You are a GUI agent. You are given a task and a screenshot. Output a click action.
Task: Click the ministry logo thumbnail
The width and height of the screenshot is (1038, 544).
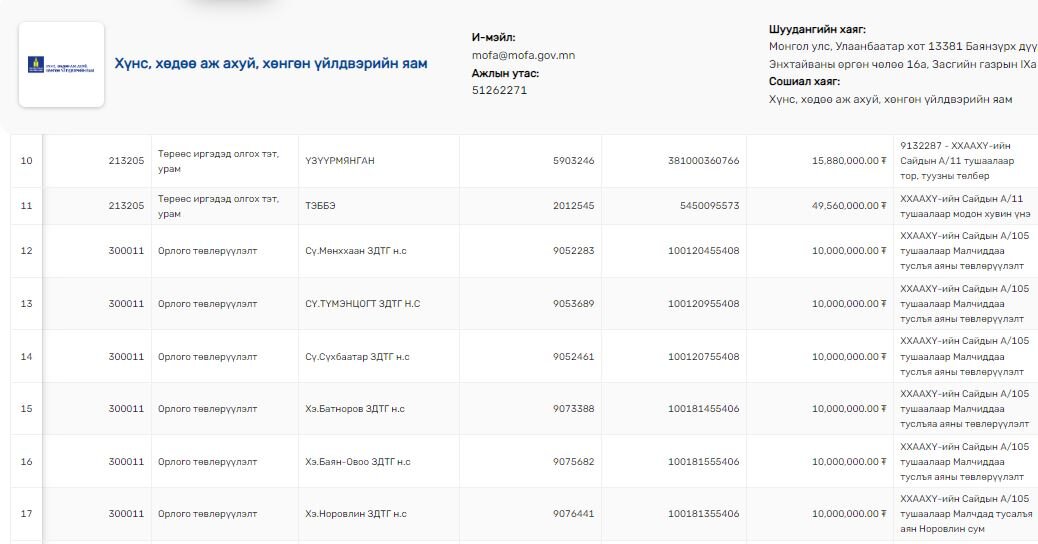[61, 65]
